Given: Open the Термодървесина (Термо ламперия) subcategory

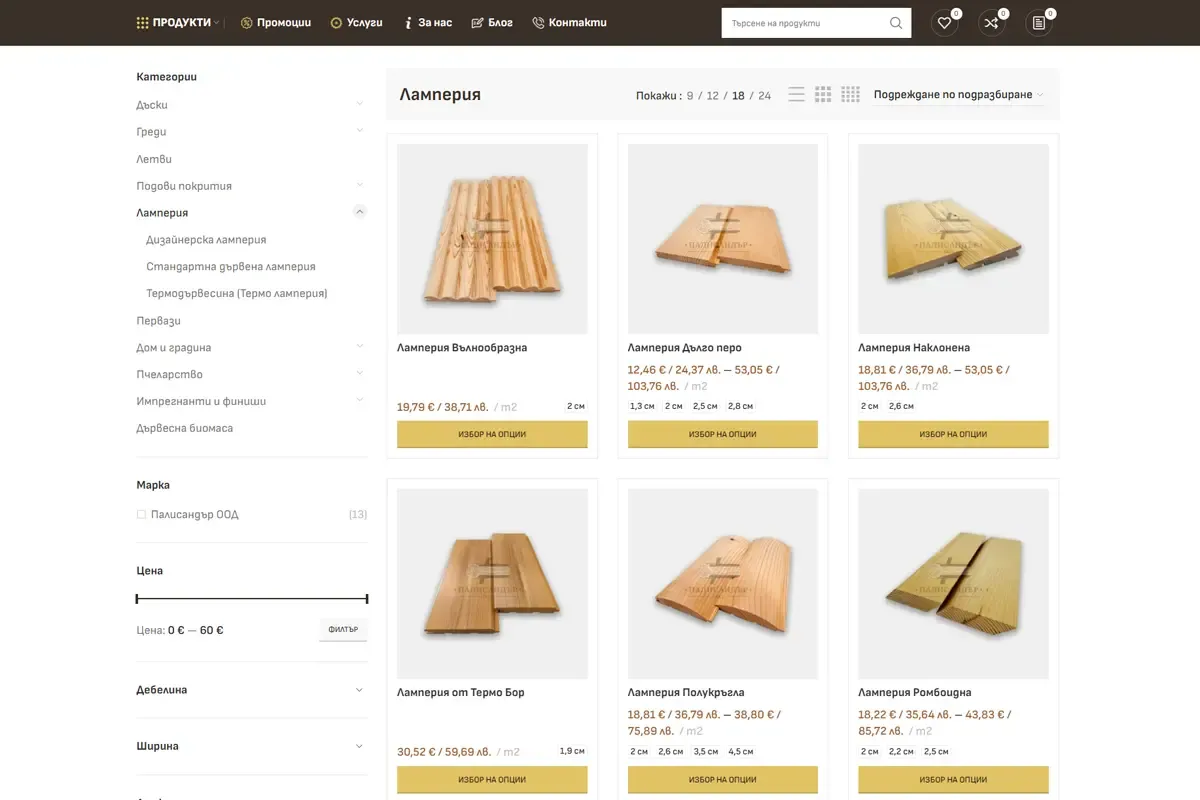Looking at the screenshot, I should pyautogui.click(x=237, y=294).
